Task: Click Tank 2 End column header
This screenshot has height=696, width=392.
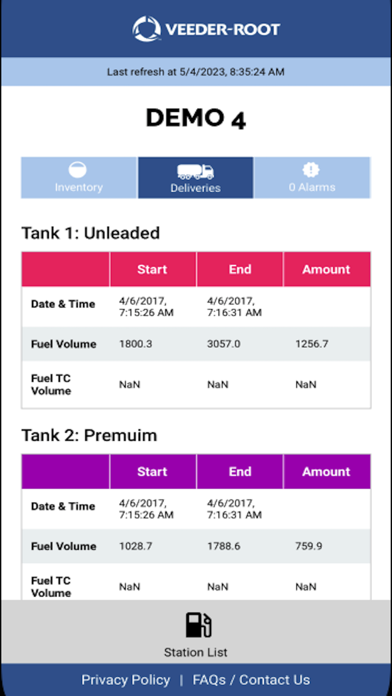Action: click(x=240, y=471)
